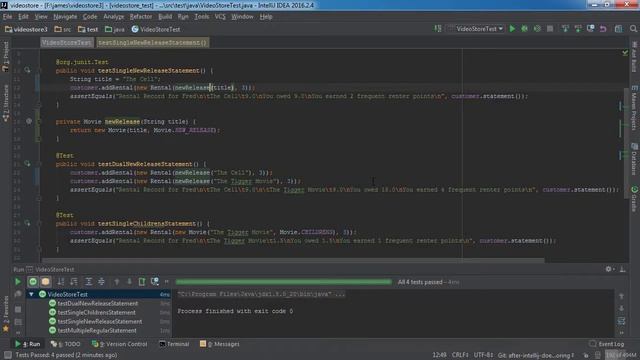This screenshot has width=640, height=360.
Task: Sort tests alphabetically in Run panel
Action: click(61, 282)
